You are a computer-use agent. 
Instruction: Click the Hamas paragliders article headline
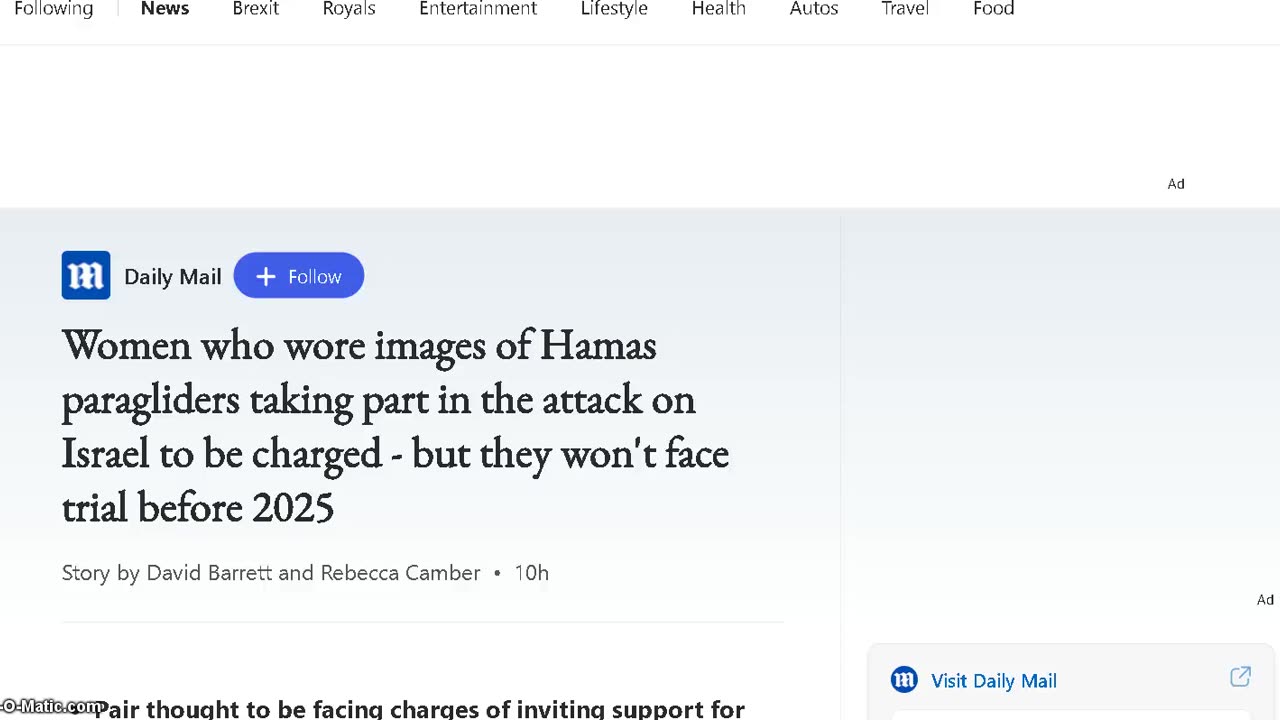pyautogui.click(x=395, y=426)
